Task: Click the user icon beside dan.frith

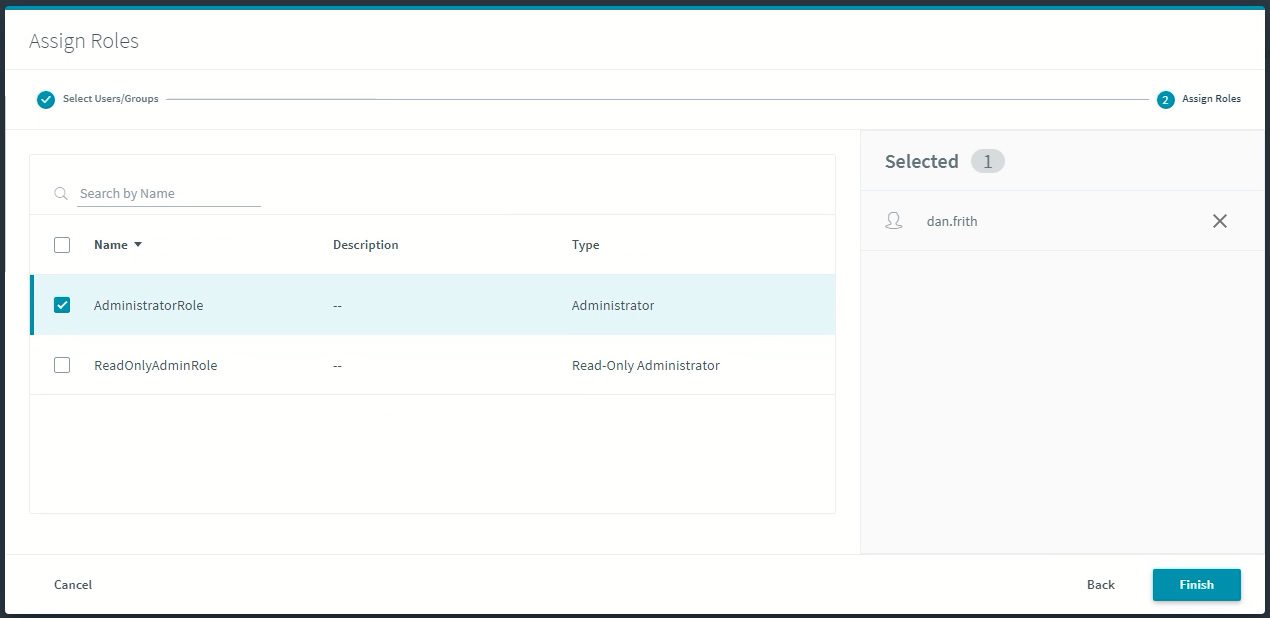Action: 894,221
